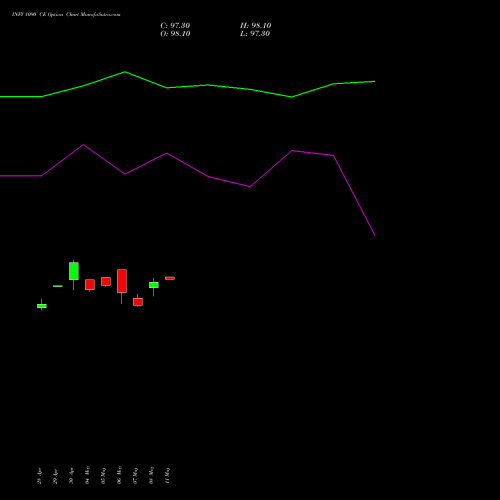Click the flat green candle for 29 Apr

click(58, 286)
